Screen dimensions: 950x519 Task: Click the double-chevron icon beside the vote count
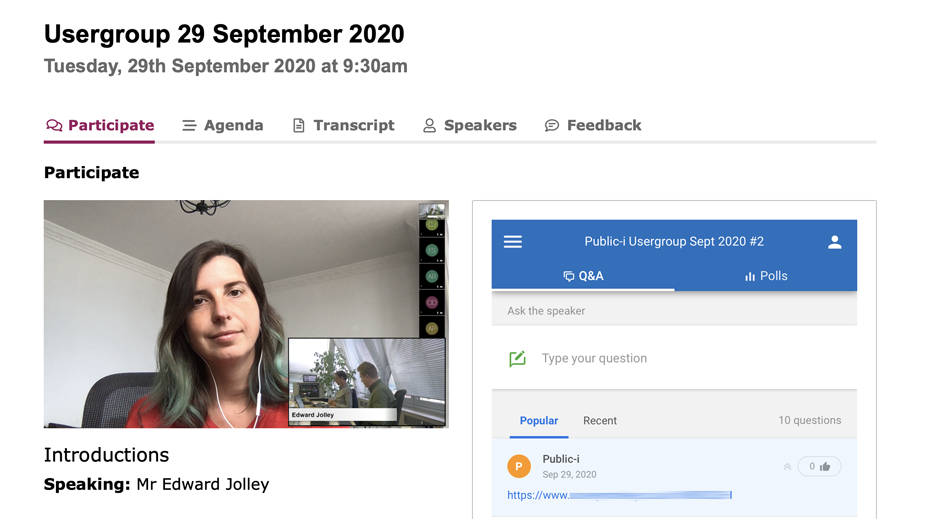pyautogui.click(x=787, y=466)
